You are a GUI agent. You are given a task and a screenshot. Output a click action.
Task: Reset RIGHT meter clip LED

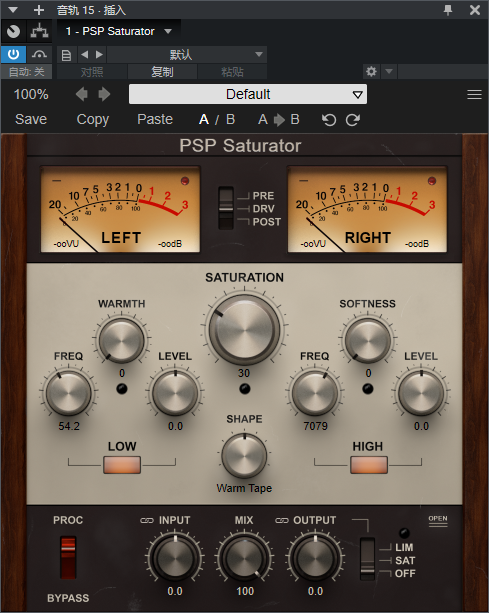pyautogui.click(x=432, y=181)
